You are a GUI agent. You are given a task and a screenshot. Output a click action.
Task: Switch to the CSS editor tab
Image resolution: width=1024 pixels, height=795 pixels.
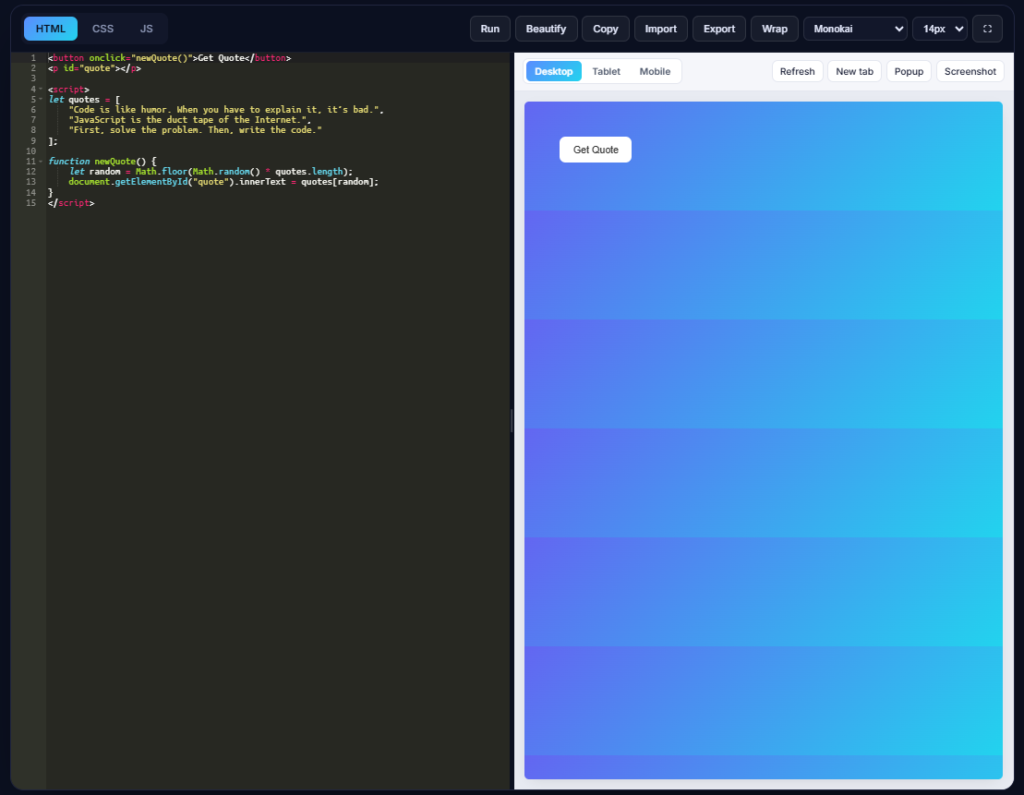pos(103,29)
